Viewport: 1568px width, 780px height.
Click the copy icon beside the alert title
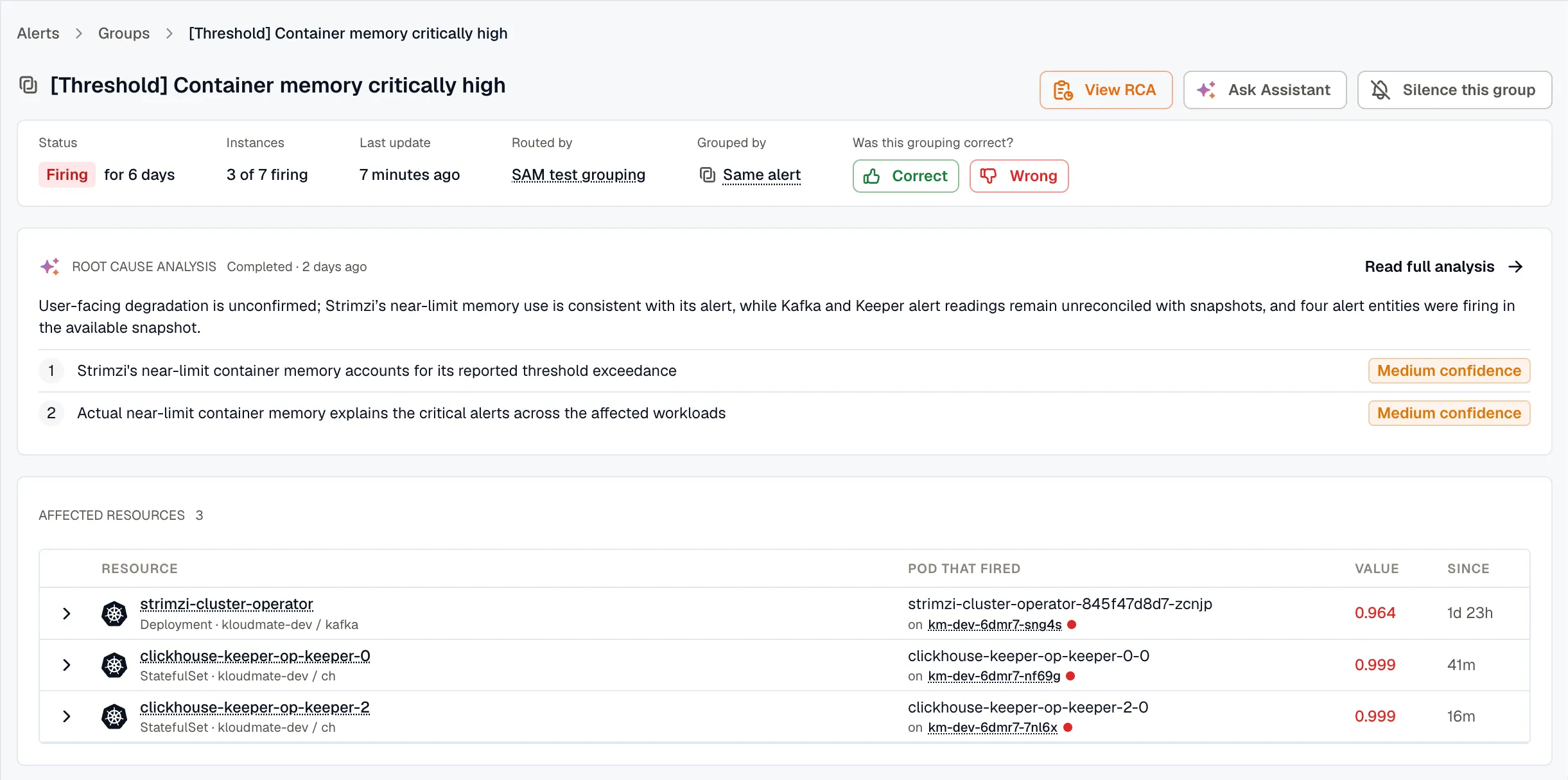click(28, 85)
